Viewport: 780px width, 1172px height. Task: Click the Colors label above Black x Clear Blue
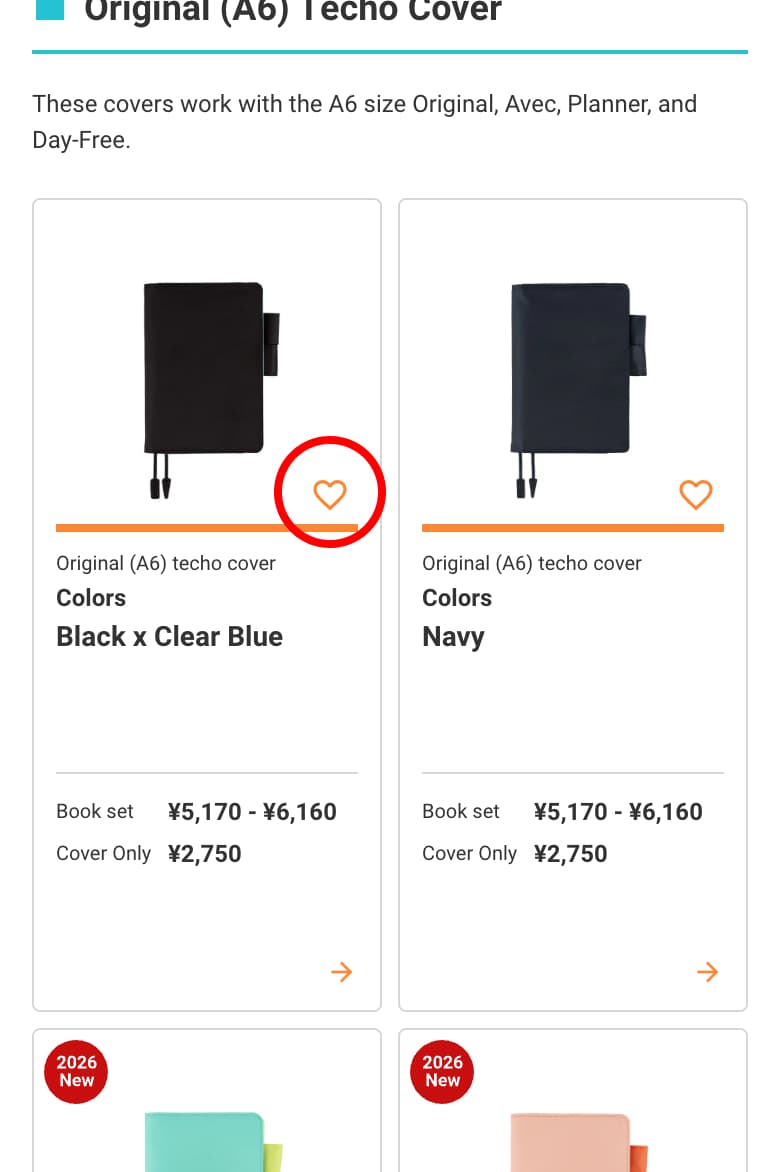tap(91, 598)
